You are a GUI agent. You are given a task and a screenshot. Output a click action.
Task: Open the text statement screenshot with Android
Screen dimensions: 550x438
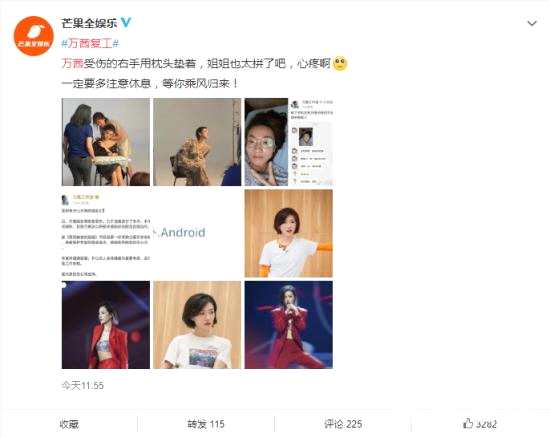152,234
